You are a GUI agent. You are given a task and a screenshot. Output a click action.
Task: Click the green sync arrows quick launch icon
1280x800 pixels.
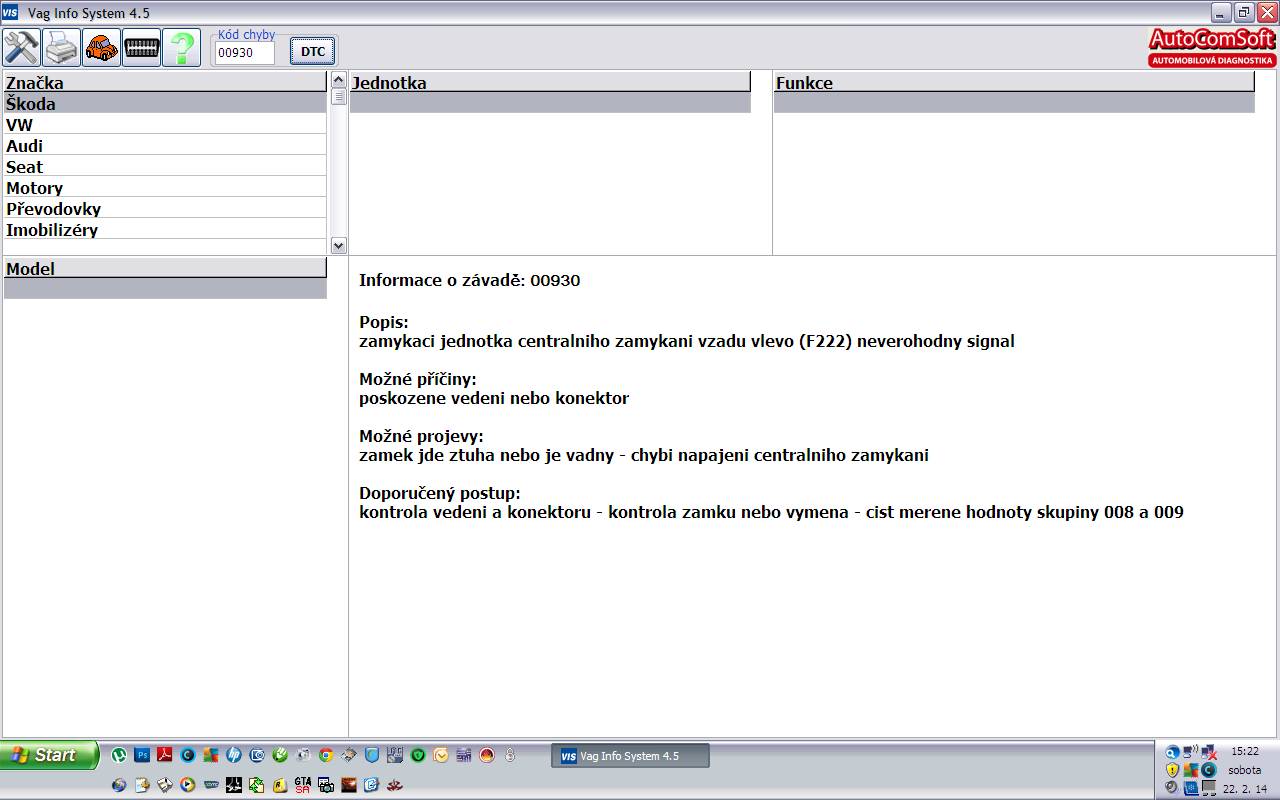pos(256,785)
